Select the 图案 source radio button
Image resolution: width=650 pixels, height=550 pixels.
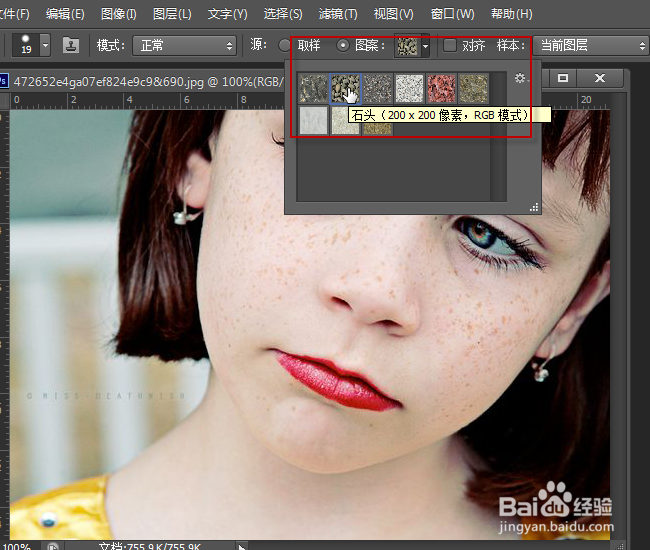pos(343,45)
